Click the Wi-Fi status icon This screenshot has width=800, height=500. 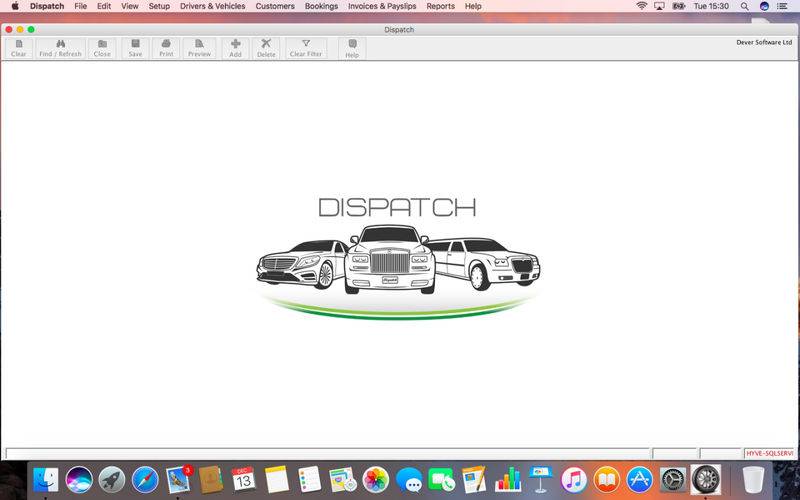click(642, 6)
